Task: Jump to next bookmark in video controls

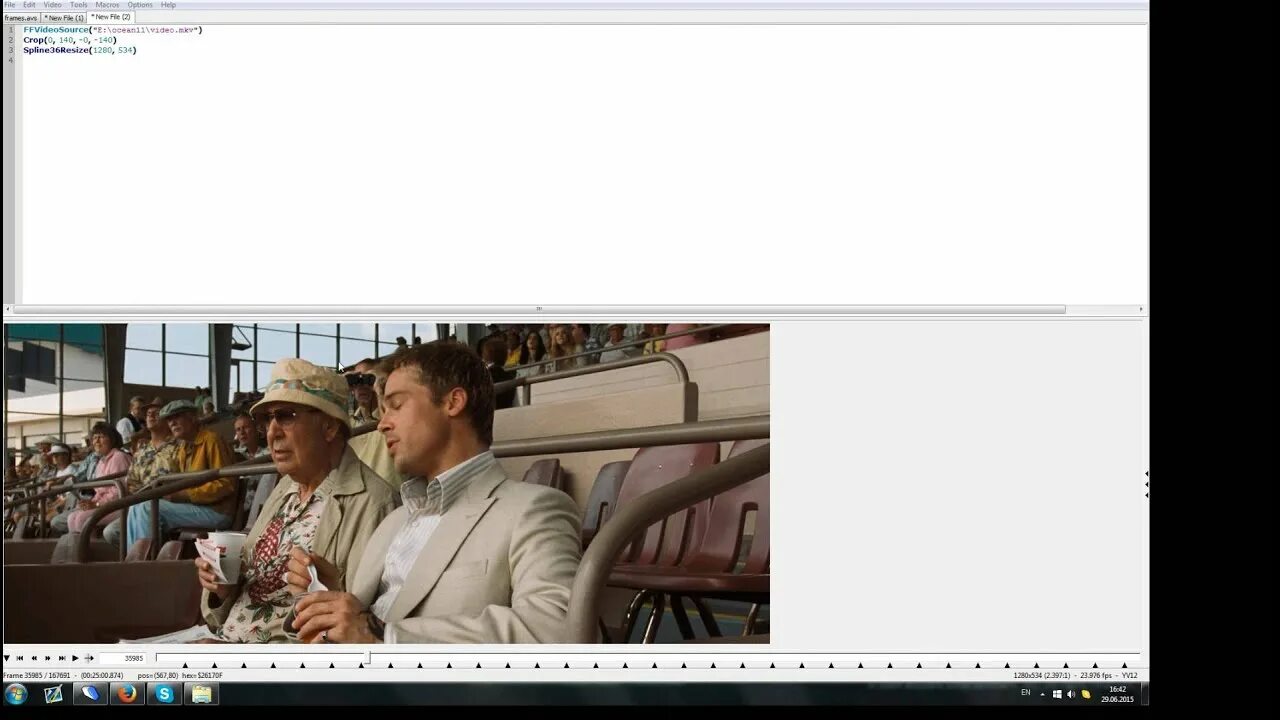Action: 62,658
